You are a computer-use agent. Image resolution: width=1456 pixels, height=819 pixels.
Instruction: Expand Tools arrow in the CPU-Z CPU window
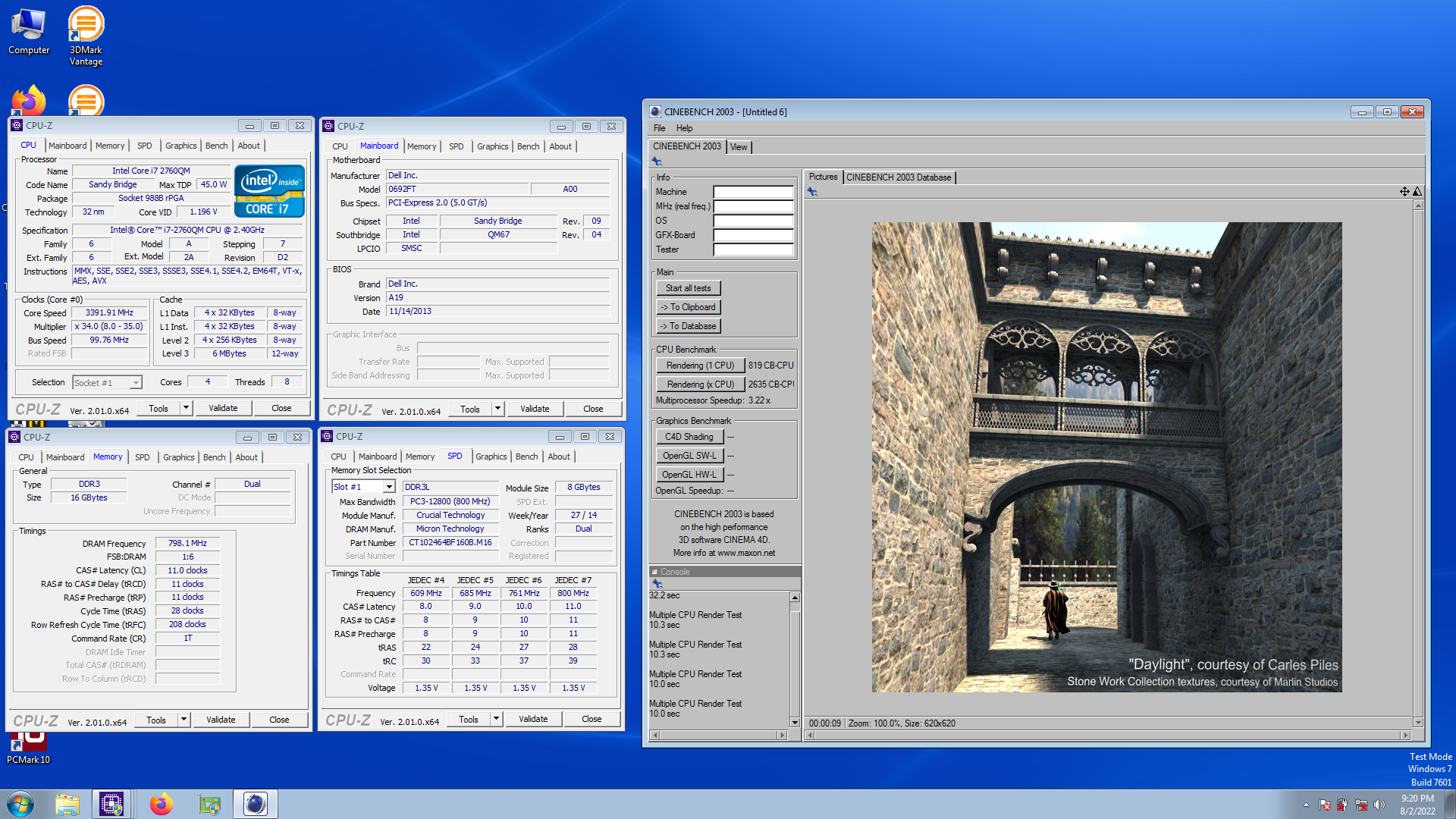[186, 408]
